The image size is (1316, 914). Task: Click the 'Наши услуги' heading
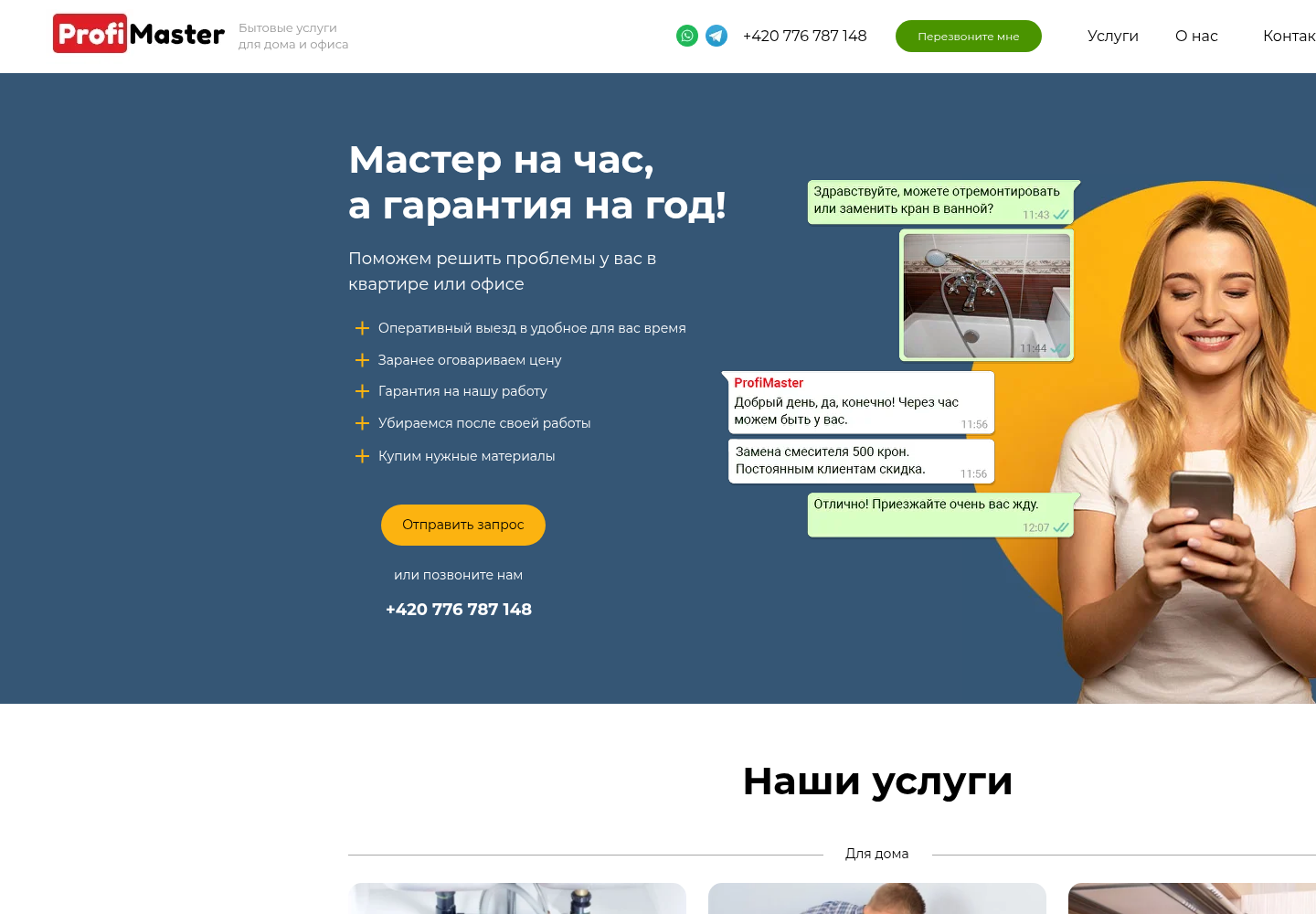click(877, 781)
